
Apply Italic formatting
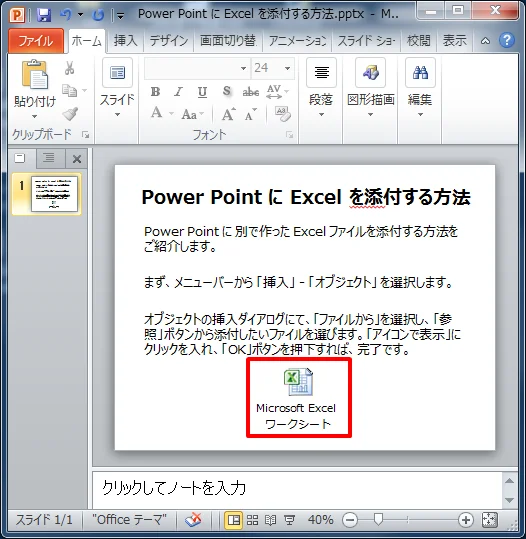[178, 91]
